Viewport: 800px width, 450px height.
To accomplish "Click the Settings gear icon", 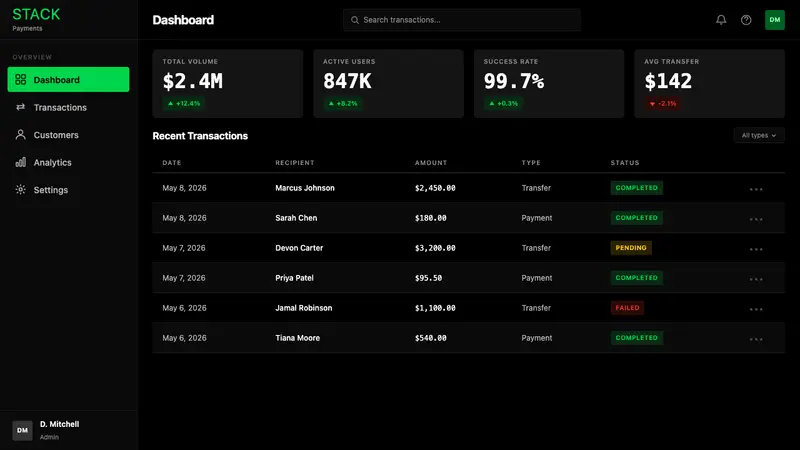I will point(20,190).
